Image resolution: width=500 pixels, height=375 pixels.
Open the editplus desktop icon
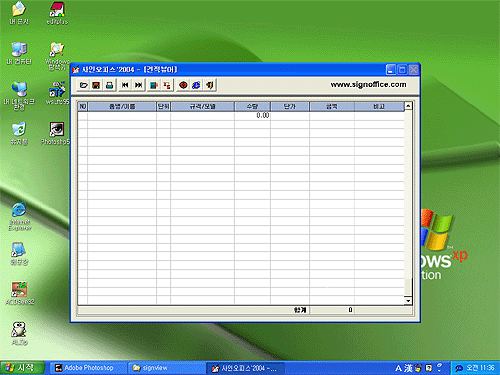coord(57,13)
